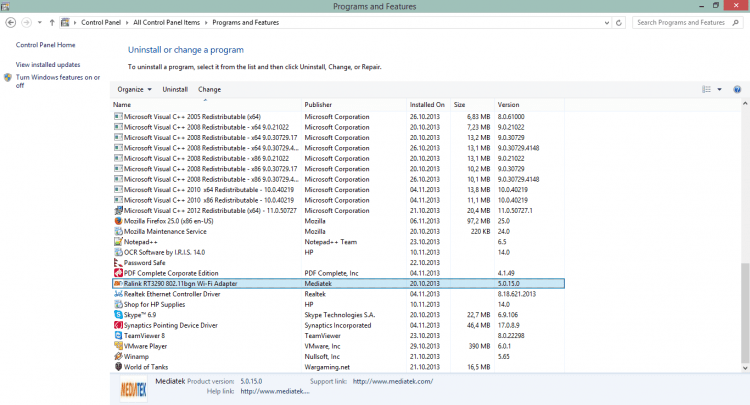Click the Change button
Screen dimensions: 750x405
click(x=210, y=89)
